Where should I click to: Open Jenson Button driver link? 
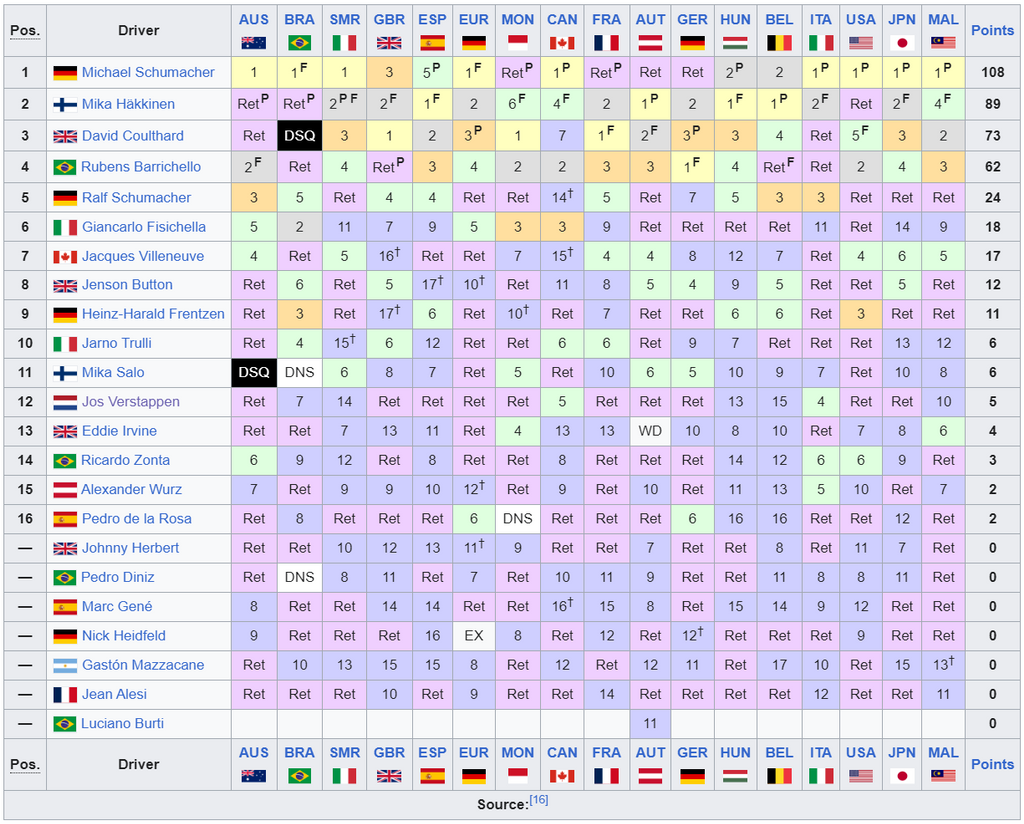pos(127,285)
